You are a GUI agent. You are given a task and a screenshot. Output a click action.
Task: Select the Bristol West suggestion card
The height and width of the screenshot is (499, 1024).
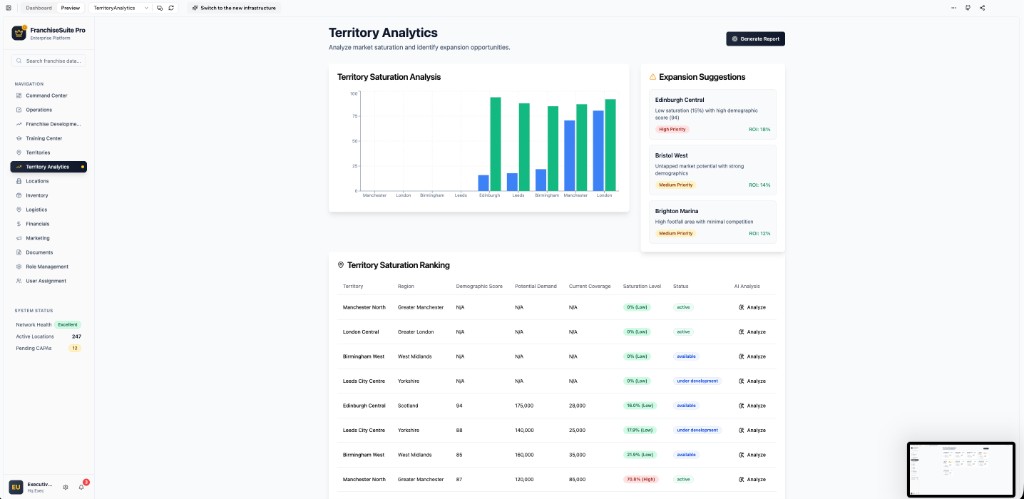pos(712,170)
